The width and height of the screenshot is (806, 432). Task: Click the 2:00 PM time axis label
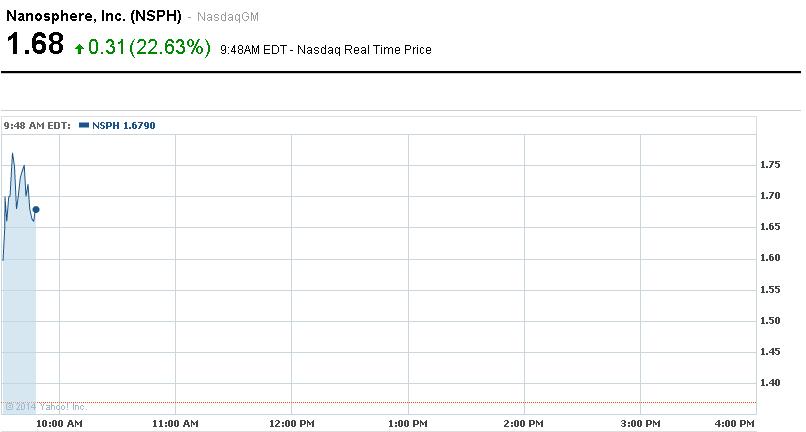coord(523,424)
